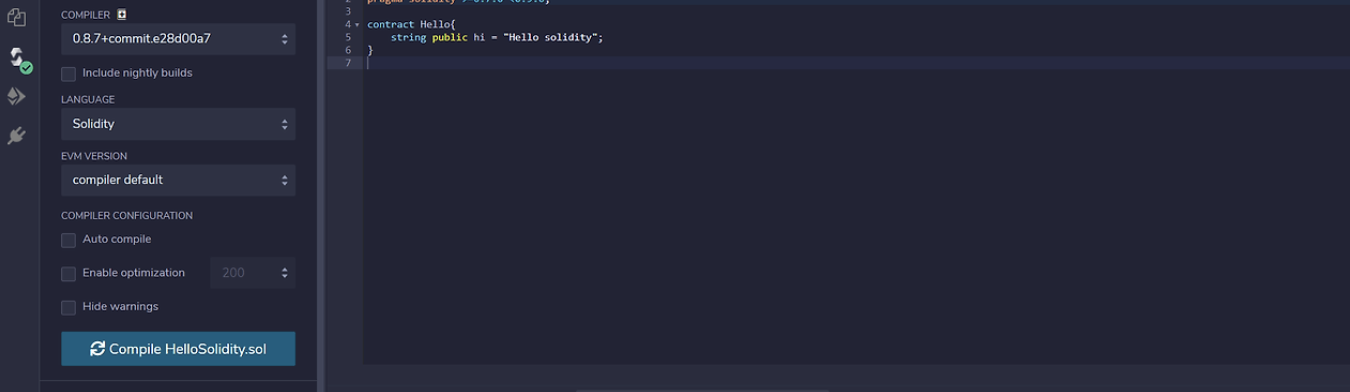Open the File explorers icon in sidebar
This screenshot has width=1350, height=392.
coord(16,17)
